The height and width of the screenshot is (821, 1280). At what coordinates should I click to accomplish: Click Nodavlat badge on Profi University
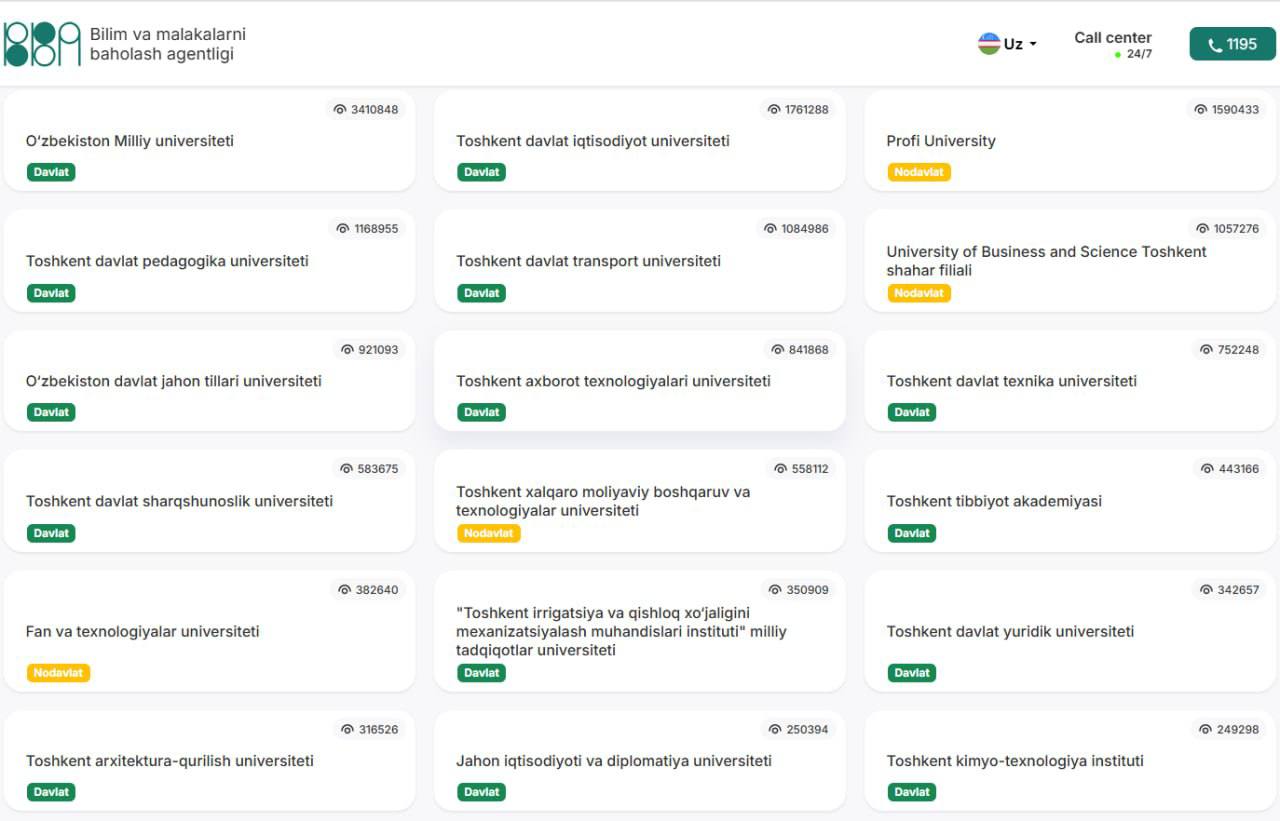(x=919, y=172)
